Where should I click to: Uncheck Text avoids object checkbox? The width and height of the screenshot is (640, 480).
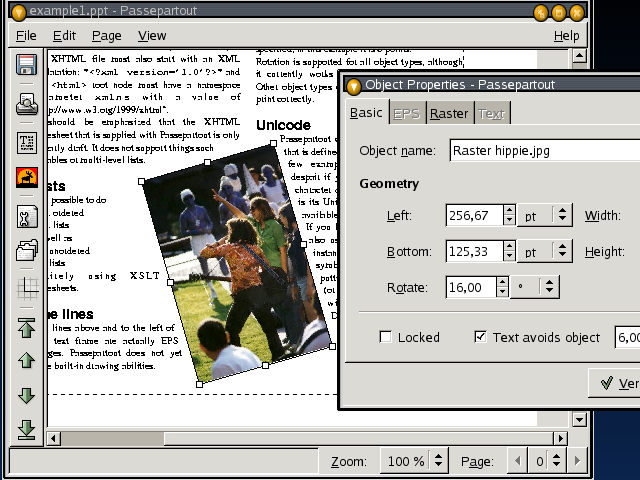[x=480, y=337]
